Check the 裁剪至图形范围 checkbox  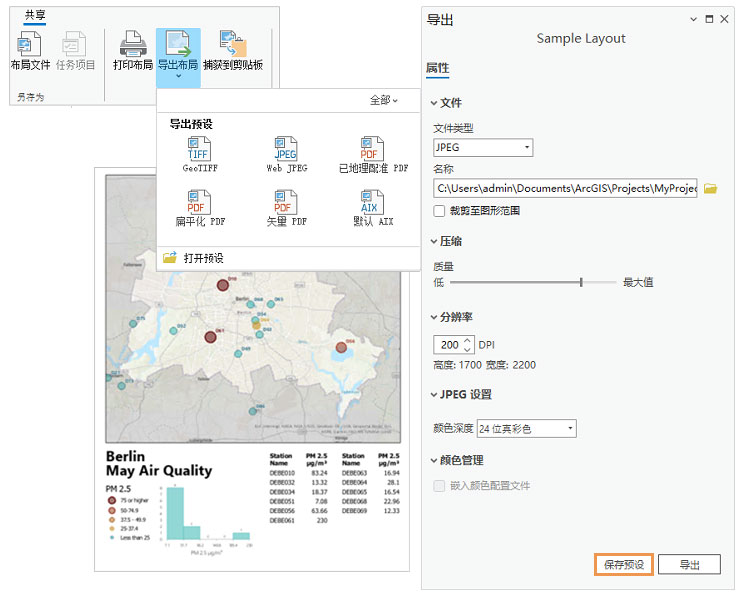[439, 211]
